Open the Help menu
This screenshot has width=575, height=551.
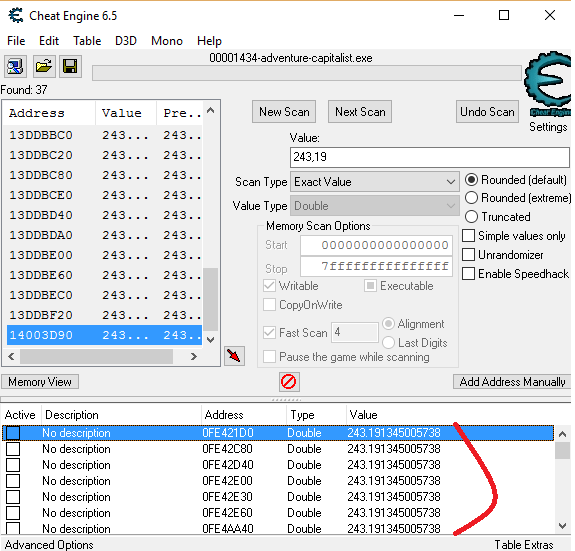209,41
